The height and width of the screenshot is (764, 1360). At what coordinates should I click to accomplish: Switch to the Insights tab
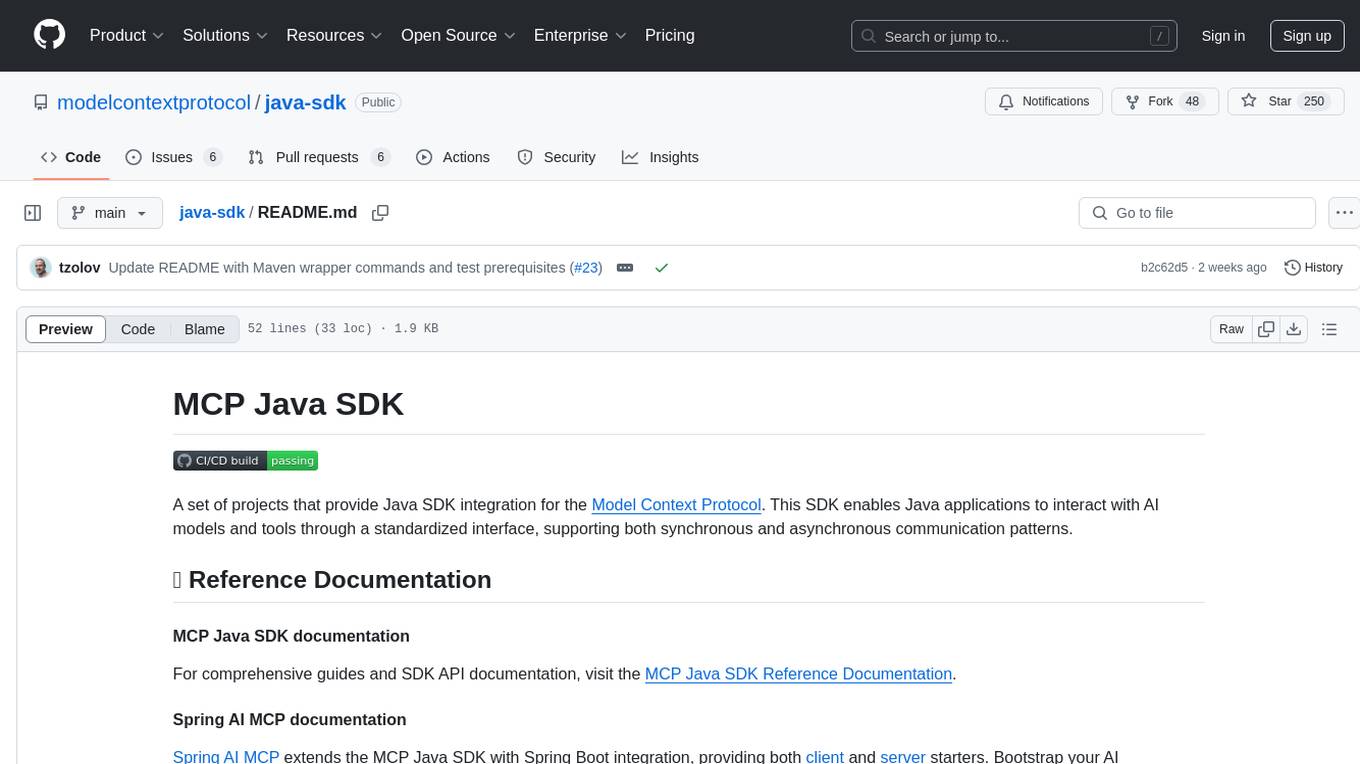(660, 157)
